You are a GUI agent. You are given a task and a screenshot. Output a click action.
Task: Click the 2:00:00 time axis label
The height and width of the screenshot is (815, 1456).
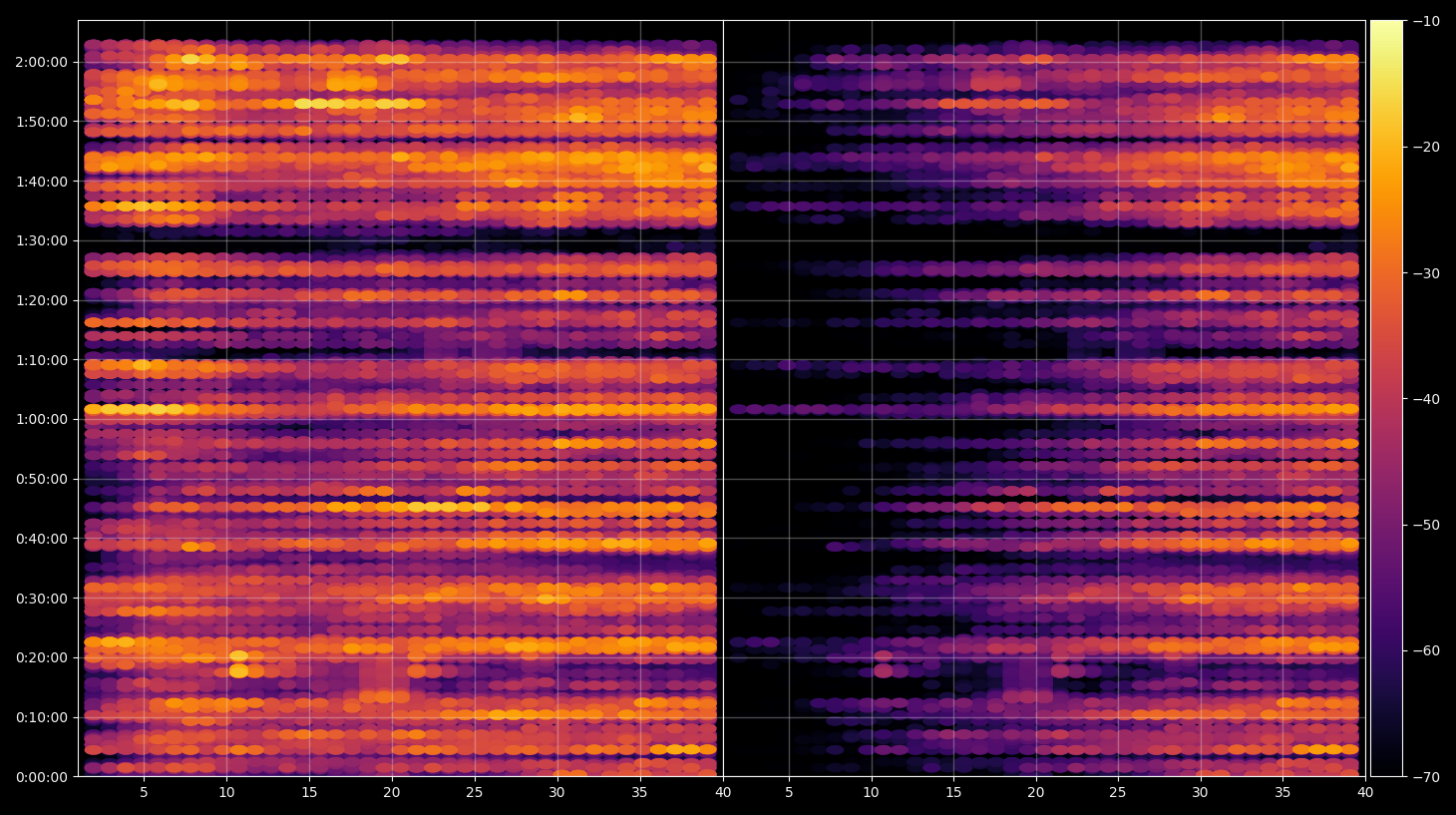tap(42, 62)
